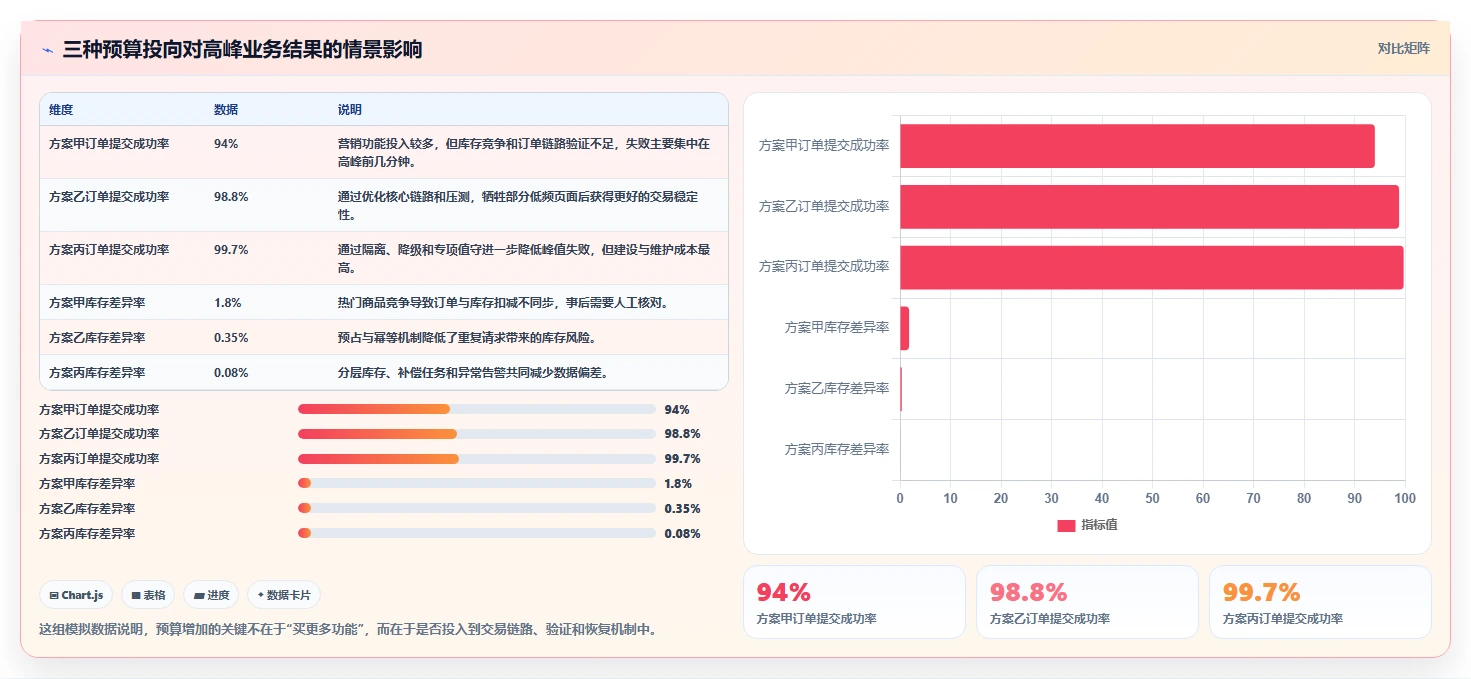Click the footer note starting 这组模拟数据说明

point(348,629)
